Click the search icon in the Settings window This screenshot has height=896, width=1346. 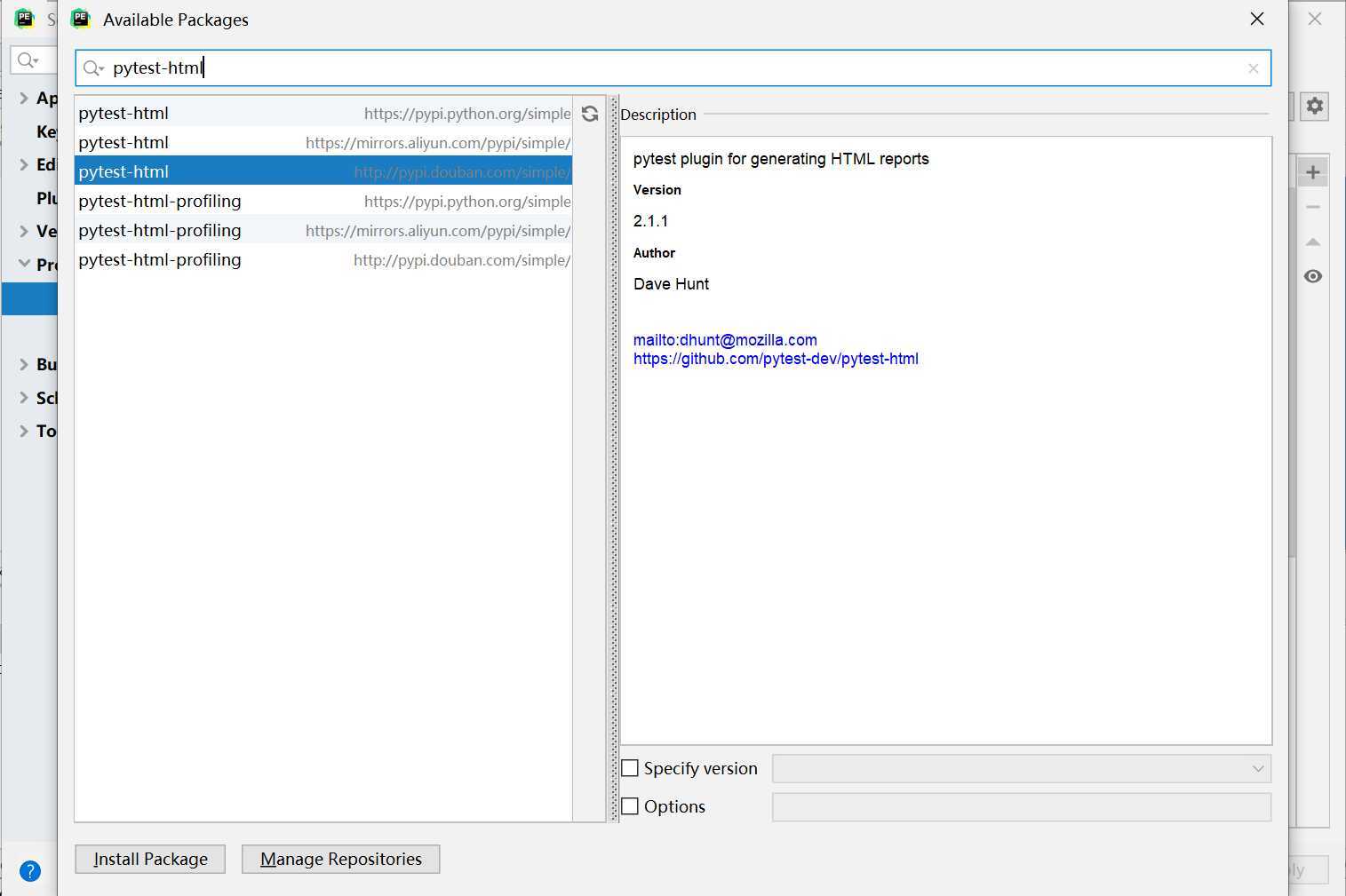pyautogui.click(x=28, y=60)
